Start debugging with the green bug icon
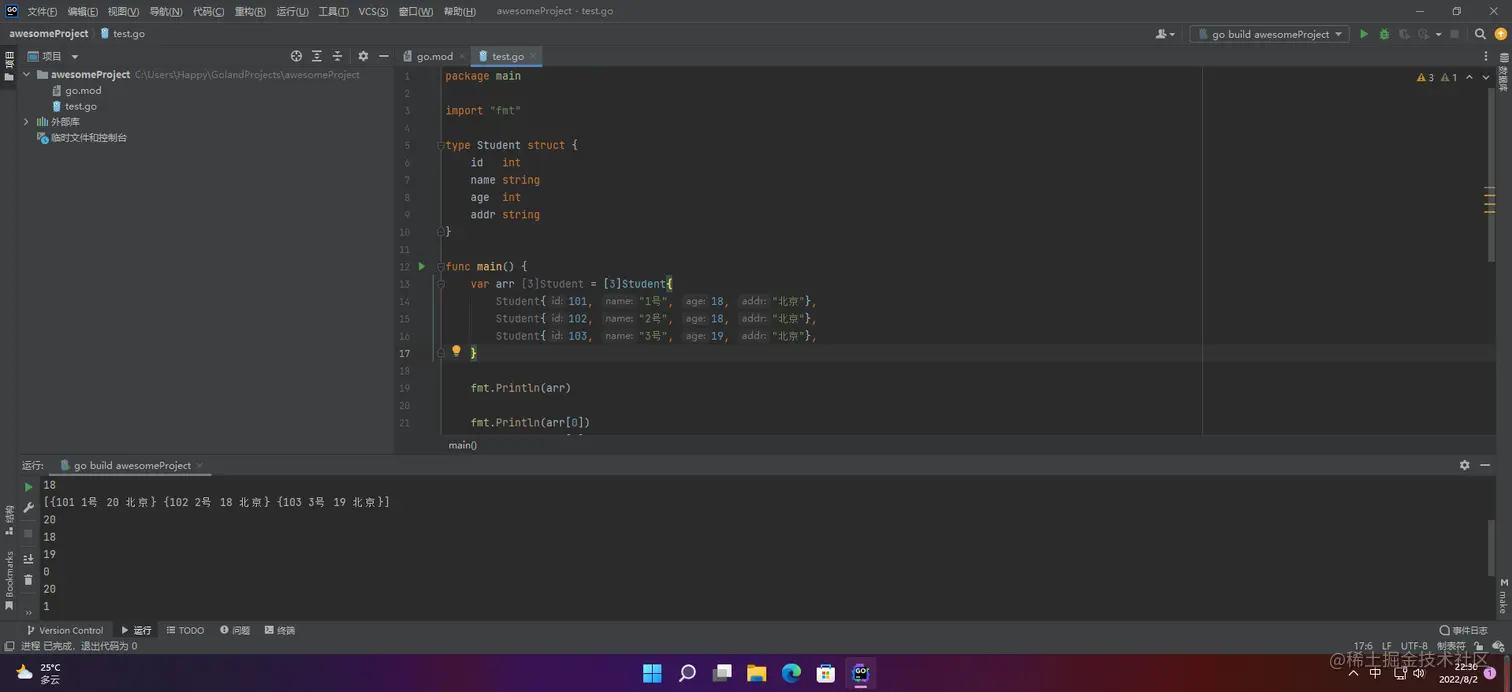This screenshot has height=692, width=1512. 1384,34
